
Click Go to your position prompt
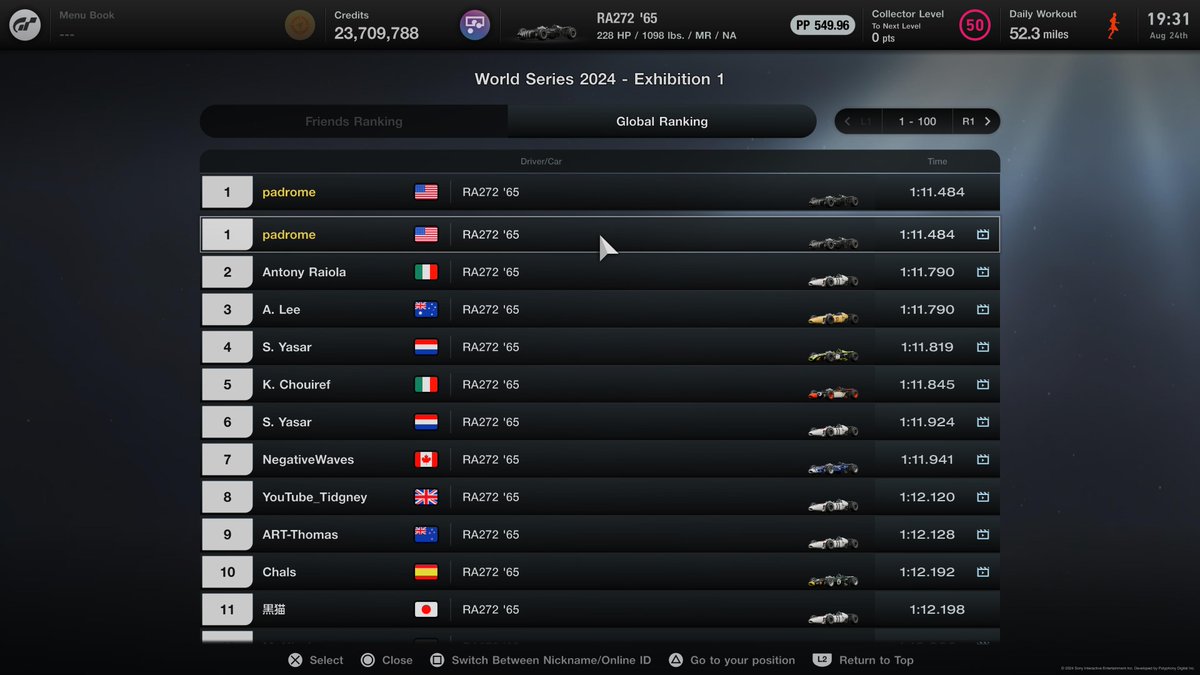point(731,660)
